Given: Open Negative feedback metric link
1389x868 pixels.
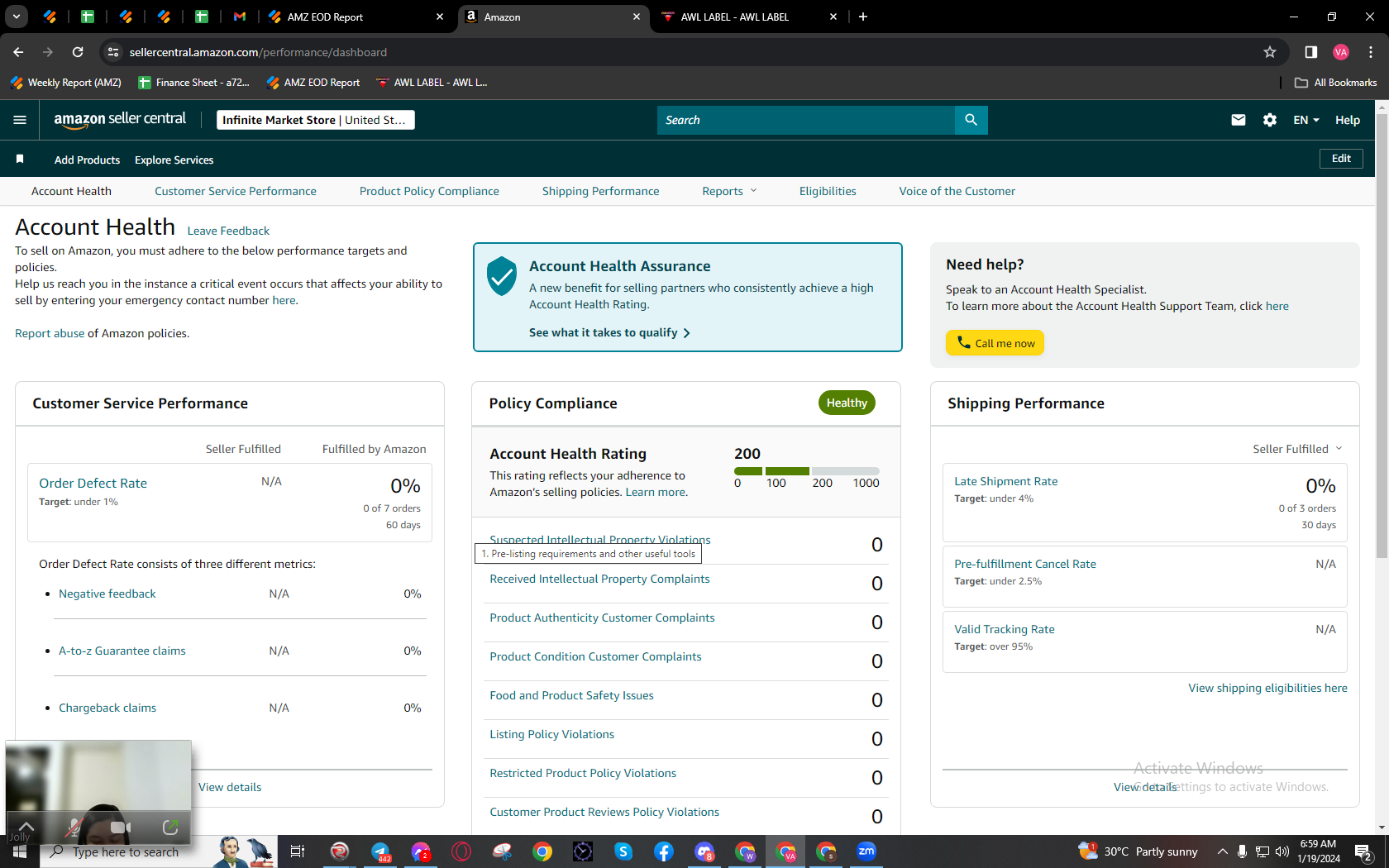Looking at the screenshot, I should tap(107, 594).
